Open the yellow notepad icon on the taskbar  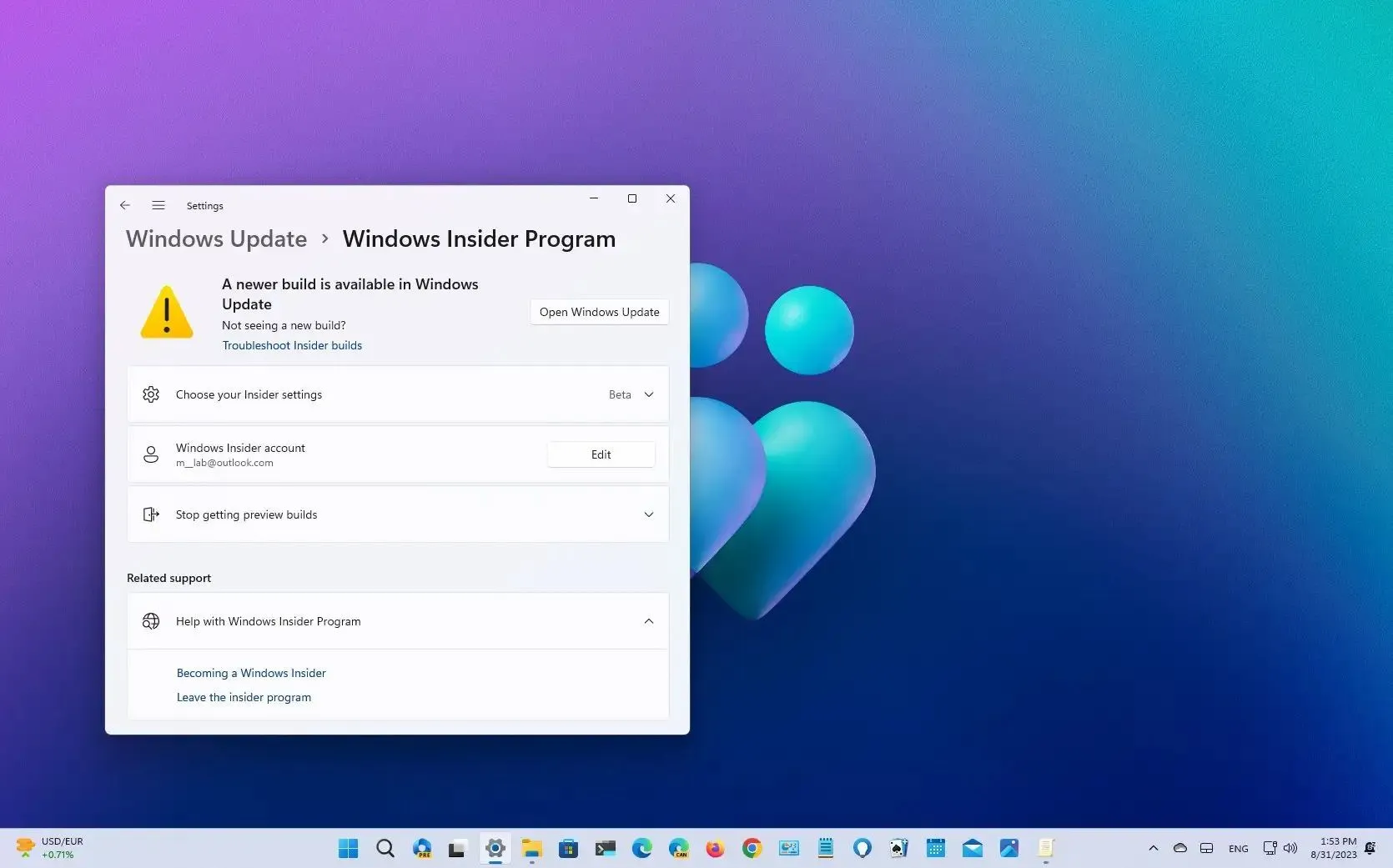coord(1046,849)
